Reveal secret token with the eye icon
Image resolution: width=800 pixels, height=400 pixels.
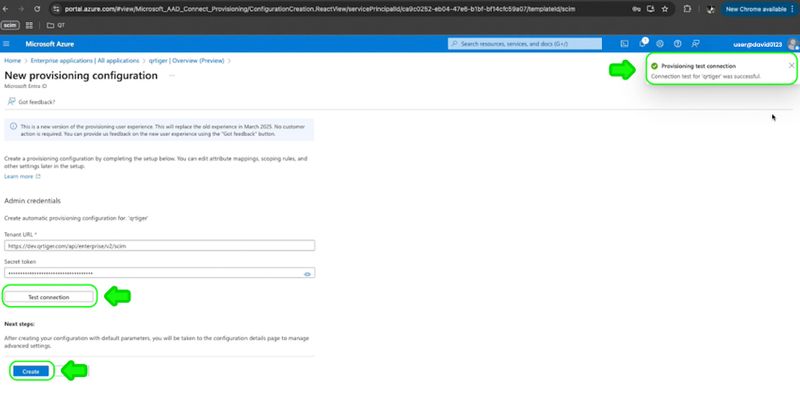pyautogui.click(x=307, y=274)
